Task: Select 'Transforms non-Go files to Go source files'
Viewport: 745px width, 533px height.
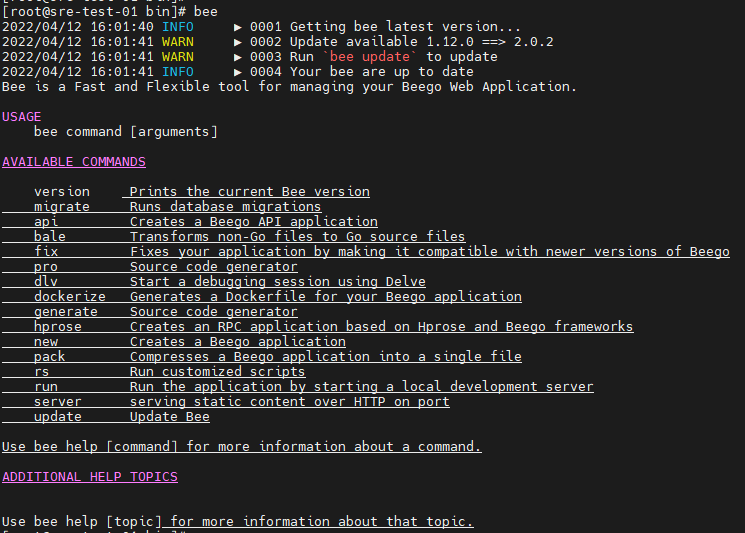Action: pos(297,237)
